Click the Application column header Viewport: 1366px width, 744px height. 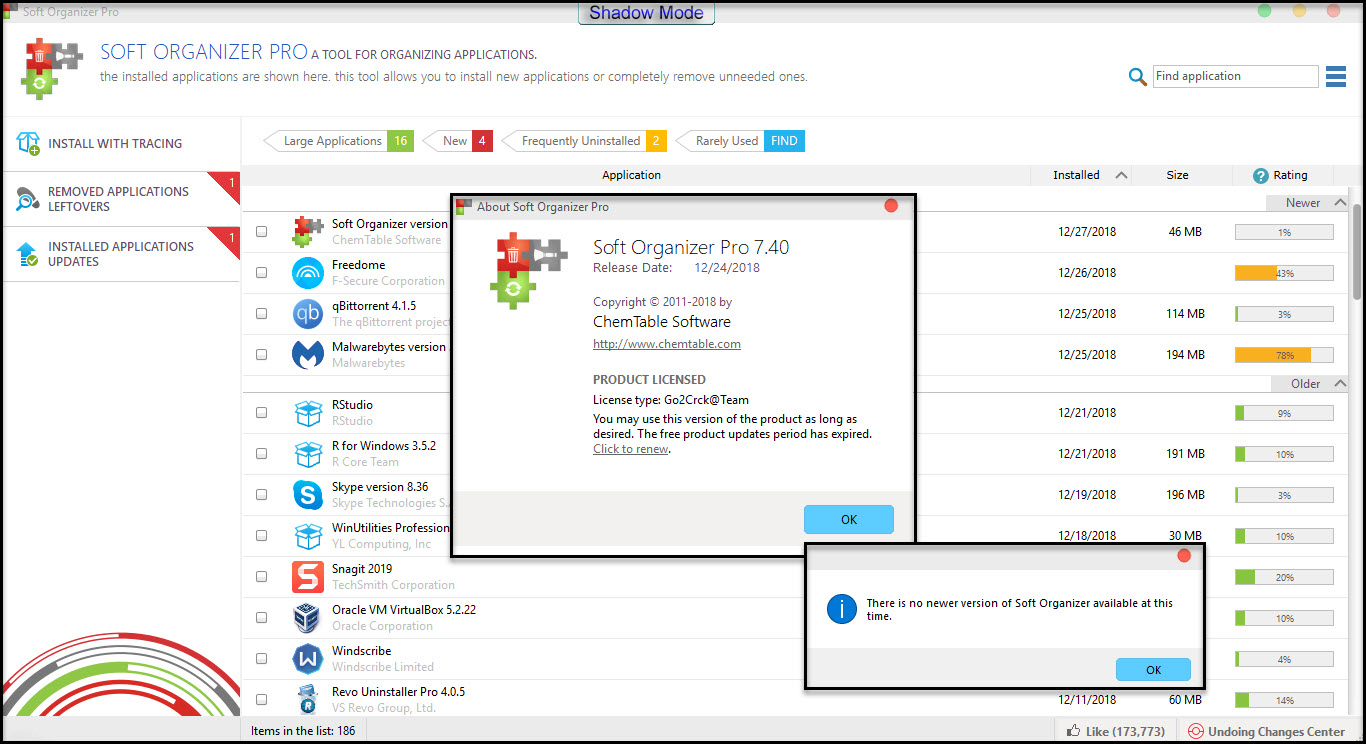pyautogui.click(x=631, y=175)
